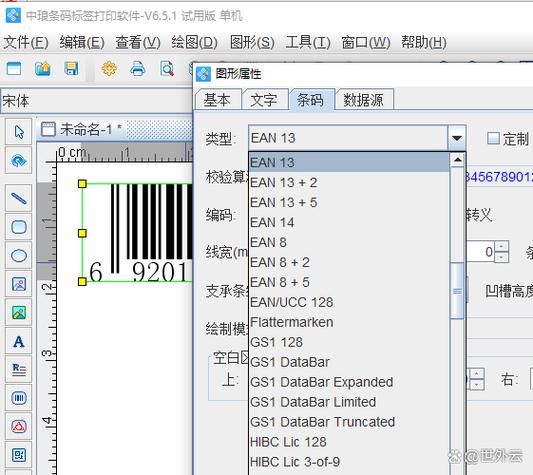Click the app logo in title bar
The height and width of the screenshot is (475, 533).
13,16
